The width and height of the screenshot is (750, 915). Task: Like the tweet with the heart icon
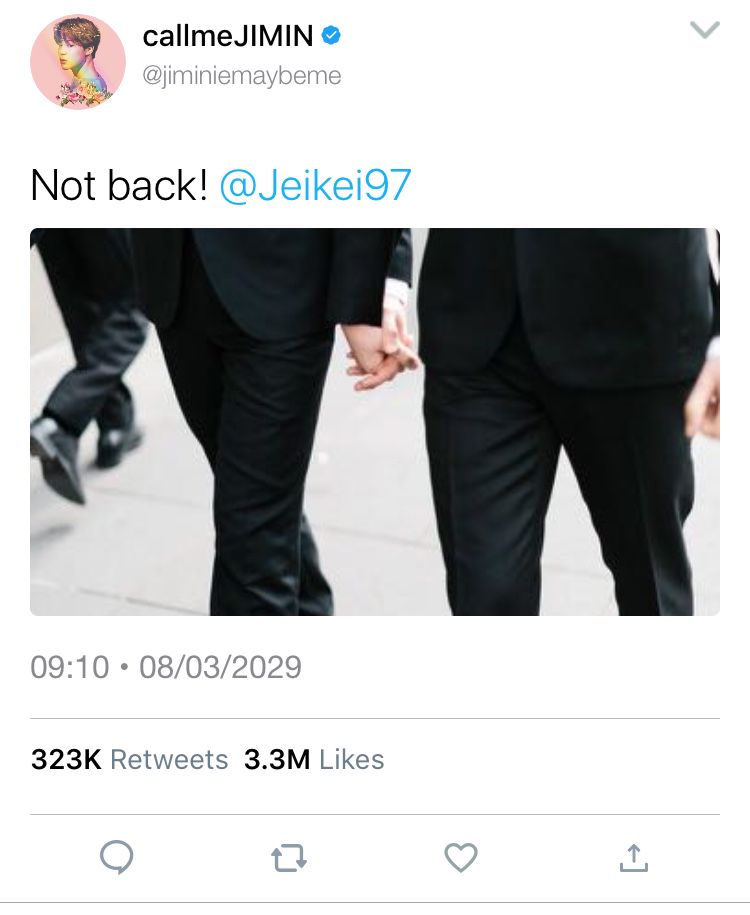tap(461, 858)
